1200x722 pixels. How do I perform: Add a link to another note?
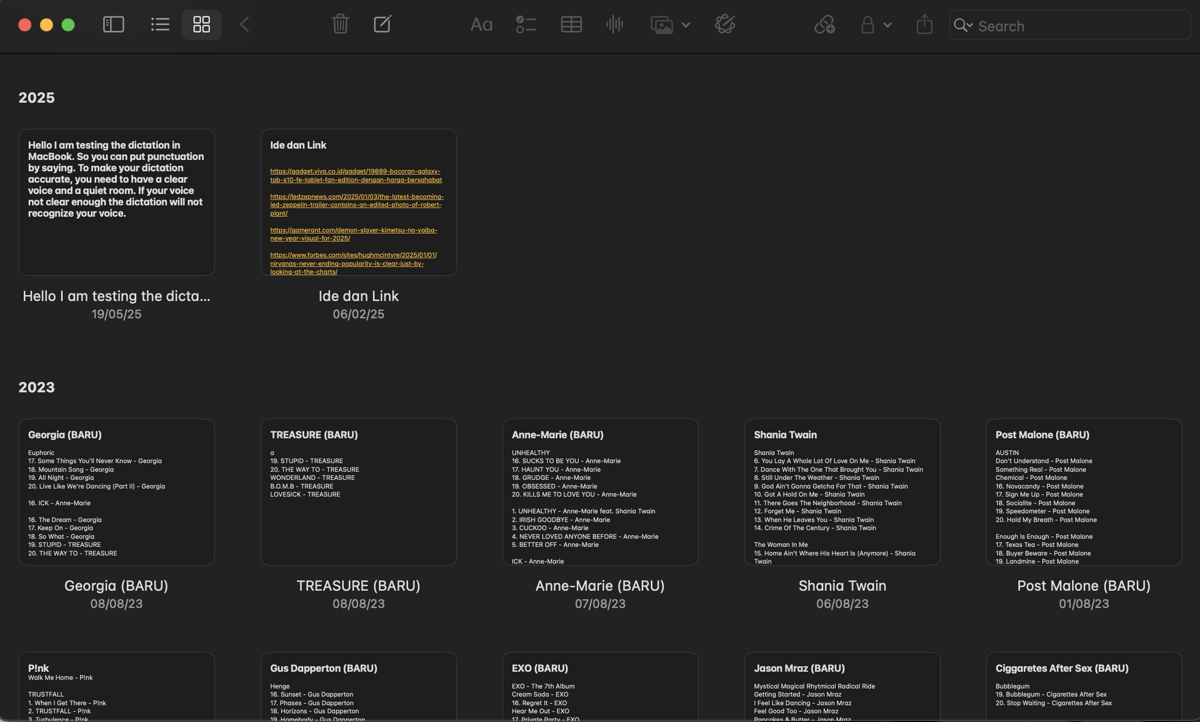coord(825,25)
